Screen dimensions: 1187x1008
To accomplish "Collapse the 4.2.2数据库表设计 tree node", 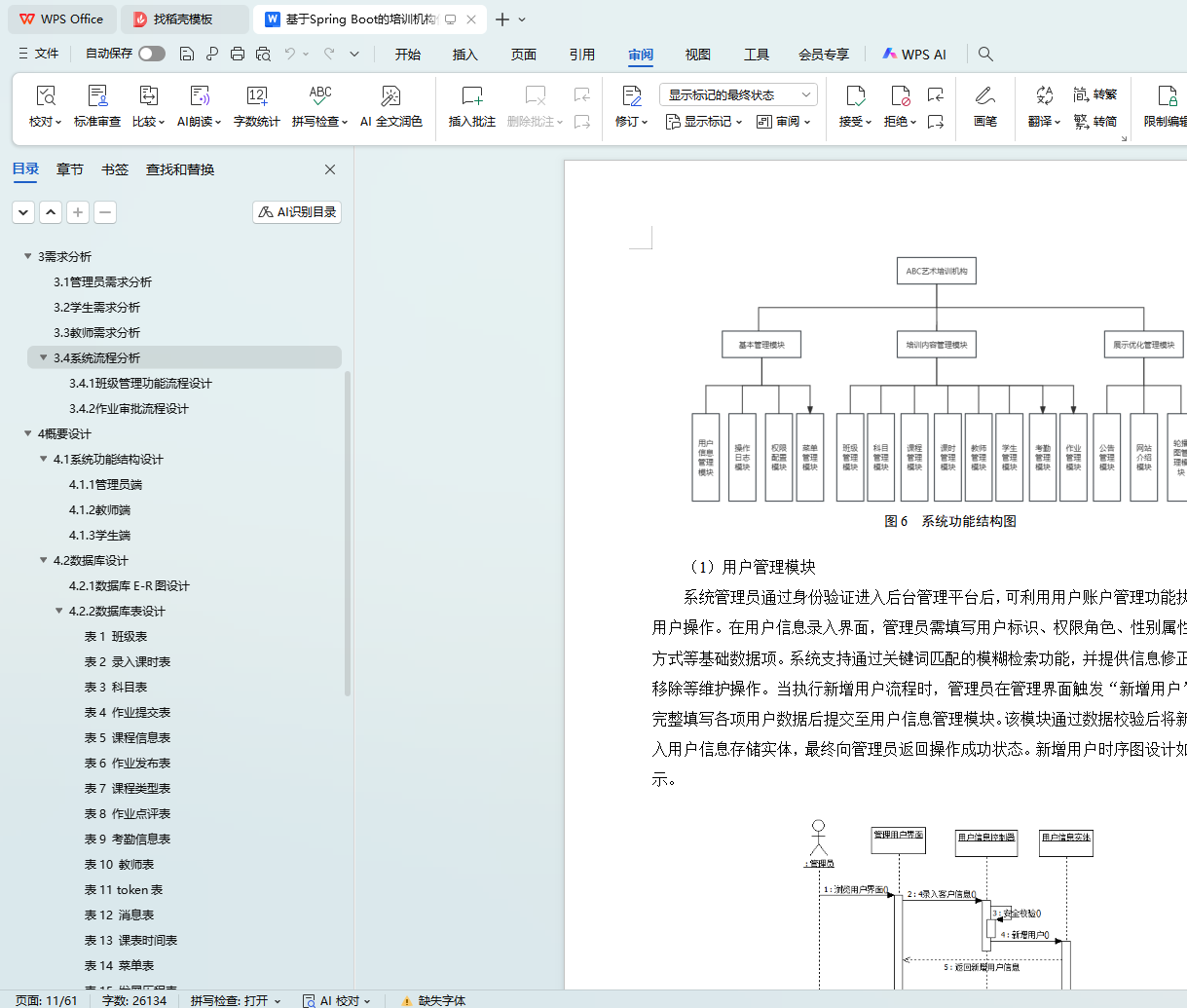I will pos(59,611).
